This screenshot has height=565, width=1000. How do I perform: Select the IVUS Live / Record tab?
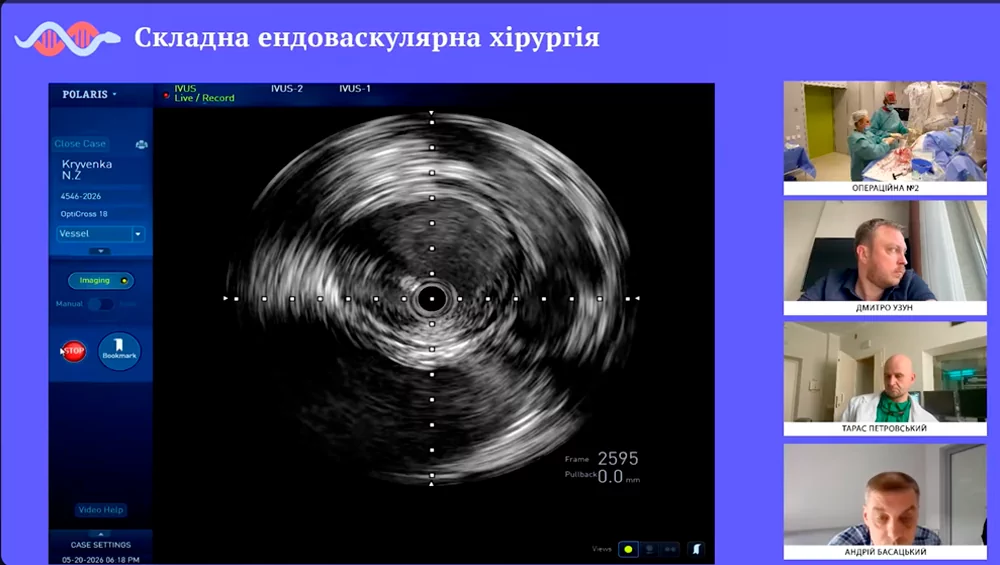(204, 93)
